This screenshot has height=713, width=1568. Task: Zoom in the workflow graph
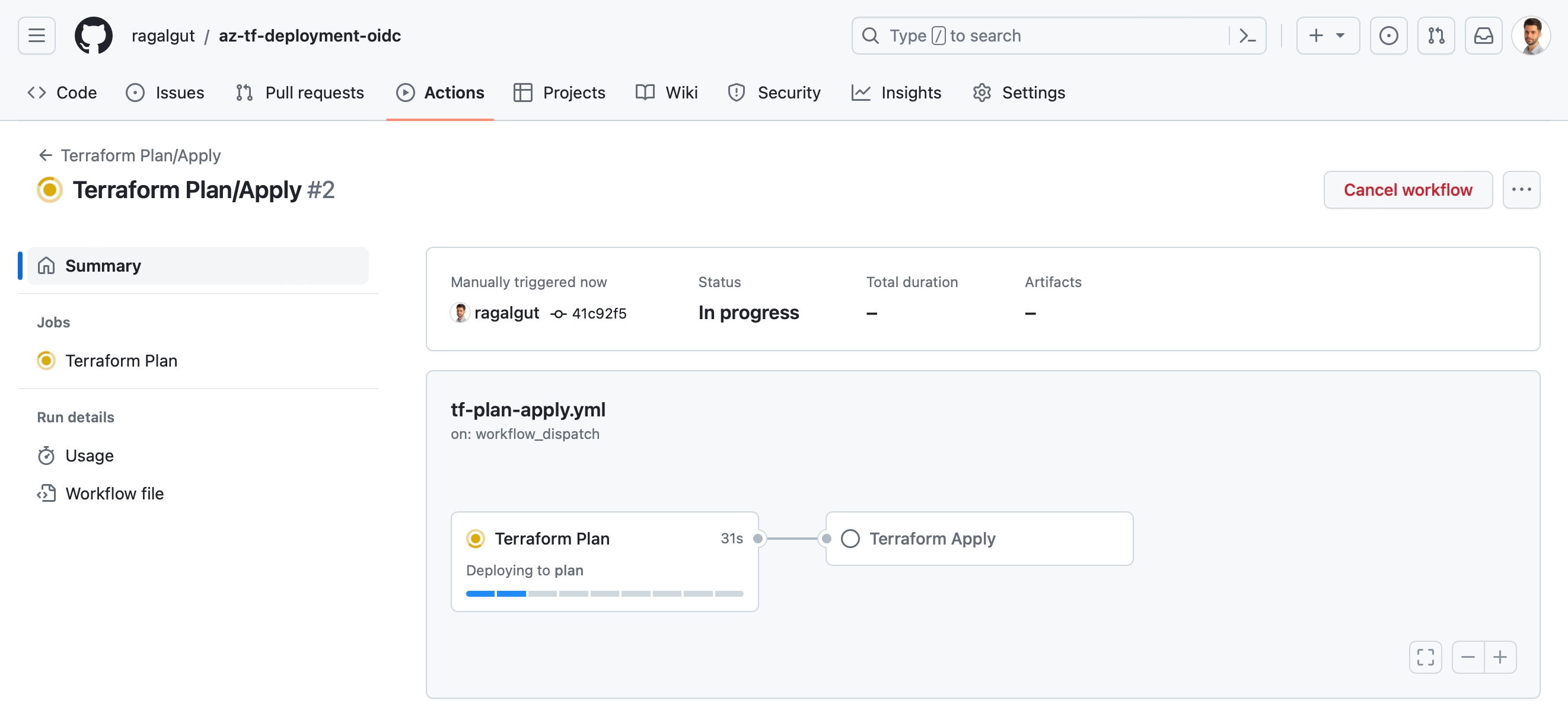(1500, 657)
